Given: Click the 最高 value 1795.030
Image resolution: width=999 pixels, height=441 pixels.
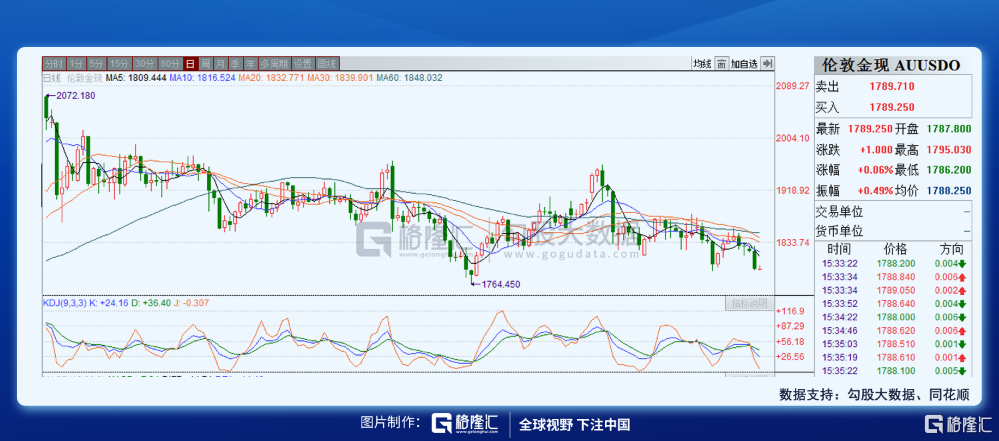Looking at the screenshot, I should click(948, 150).
